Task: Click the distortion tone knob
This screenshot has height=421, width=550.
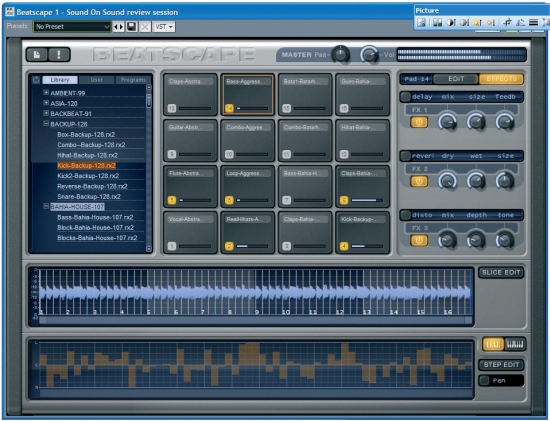Action: coord(505,240)
